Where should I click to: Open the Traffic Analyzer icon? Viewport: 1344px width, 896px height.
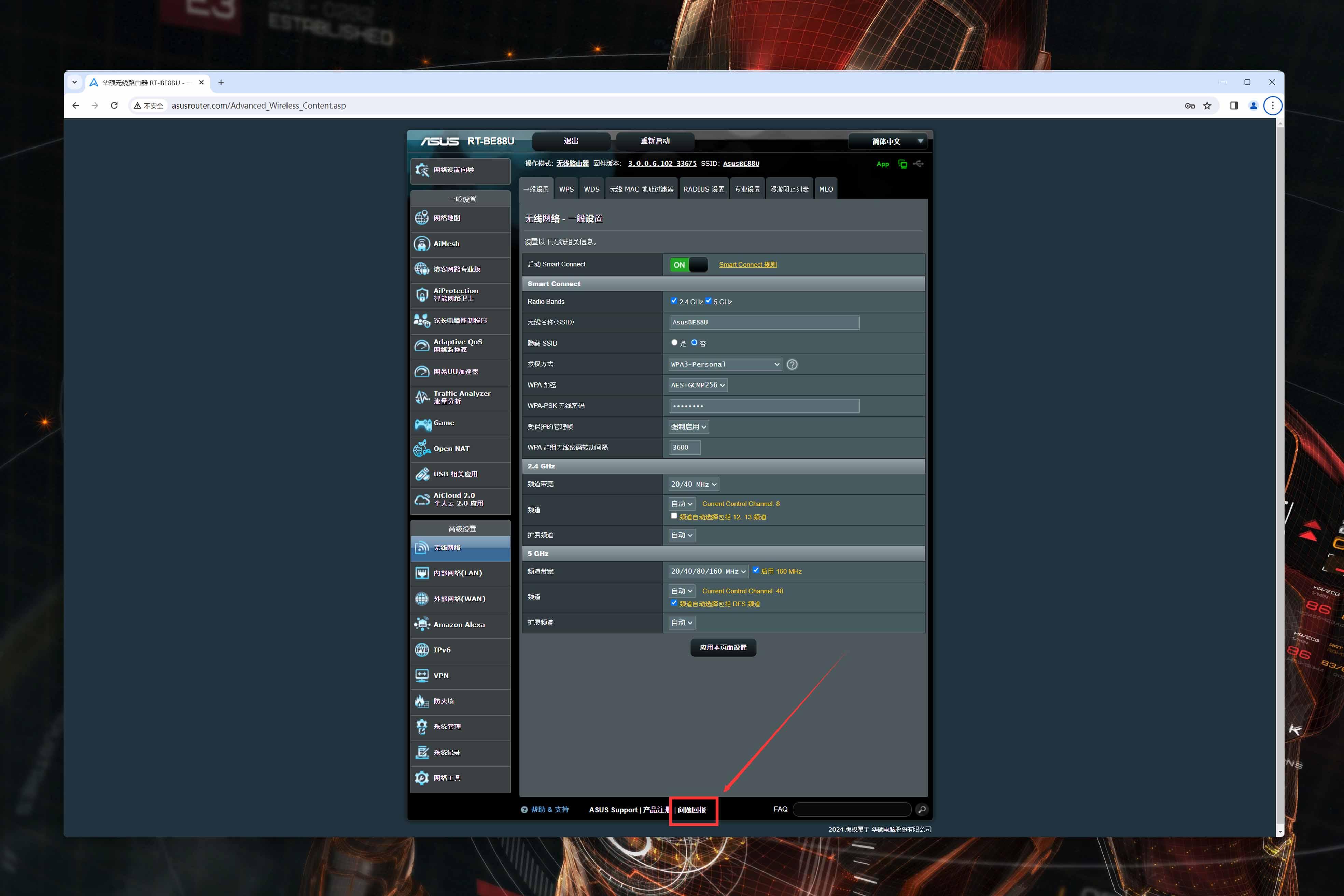tap(422, 397)
